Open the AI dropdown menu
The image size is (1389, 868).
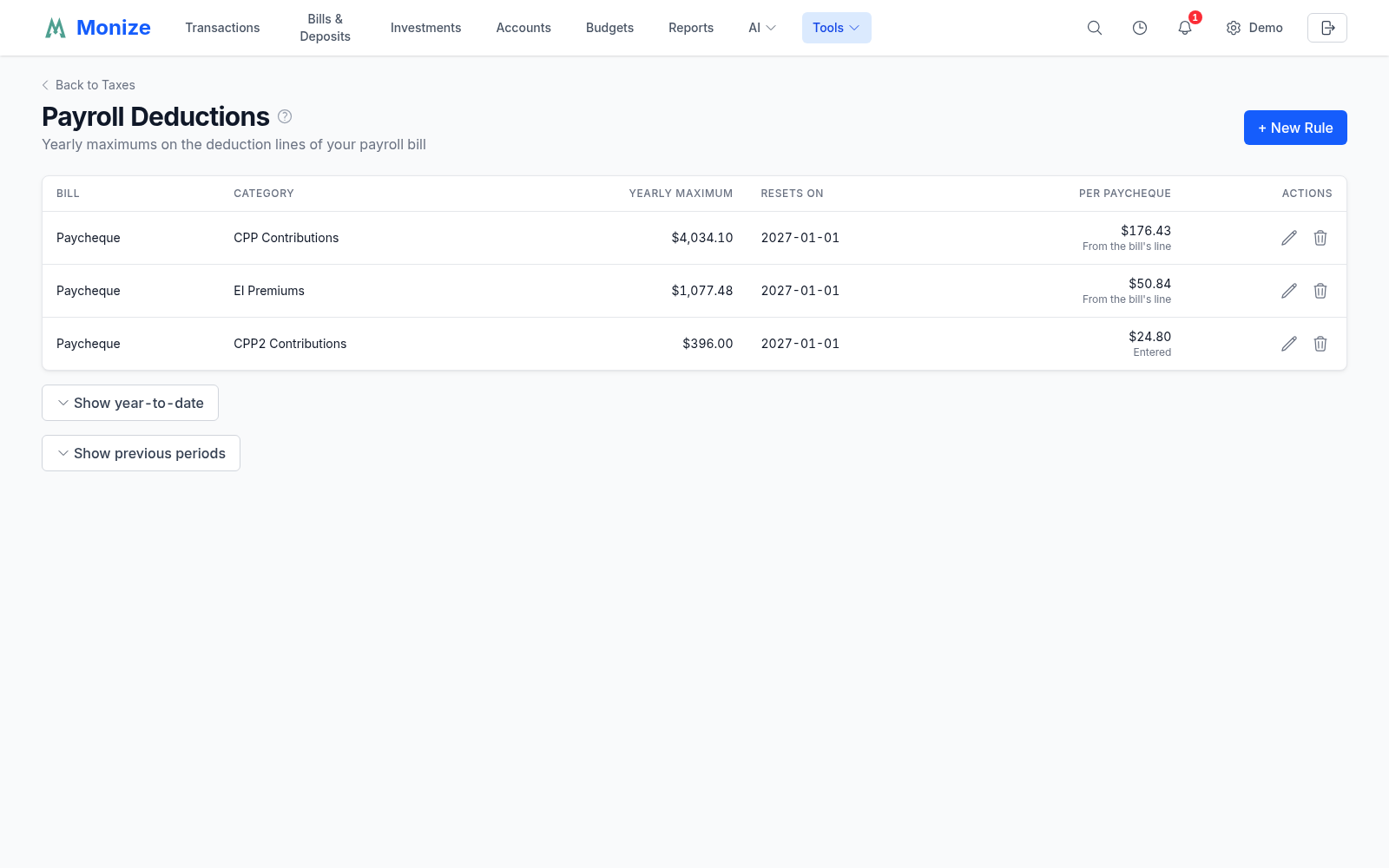(762, 28)
